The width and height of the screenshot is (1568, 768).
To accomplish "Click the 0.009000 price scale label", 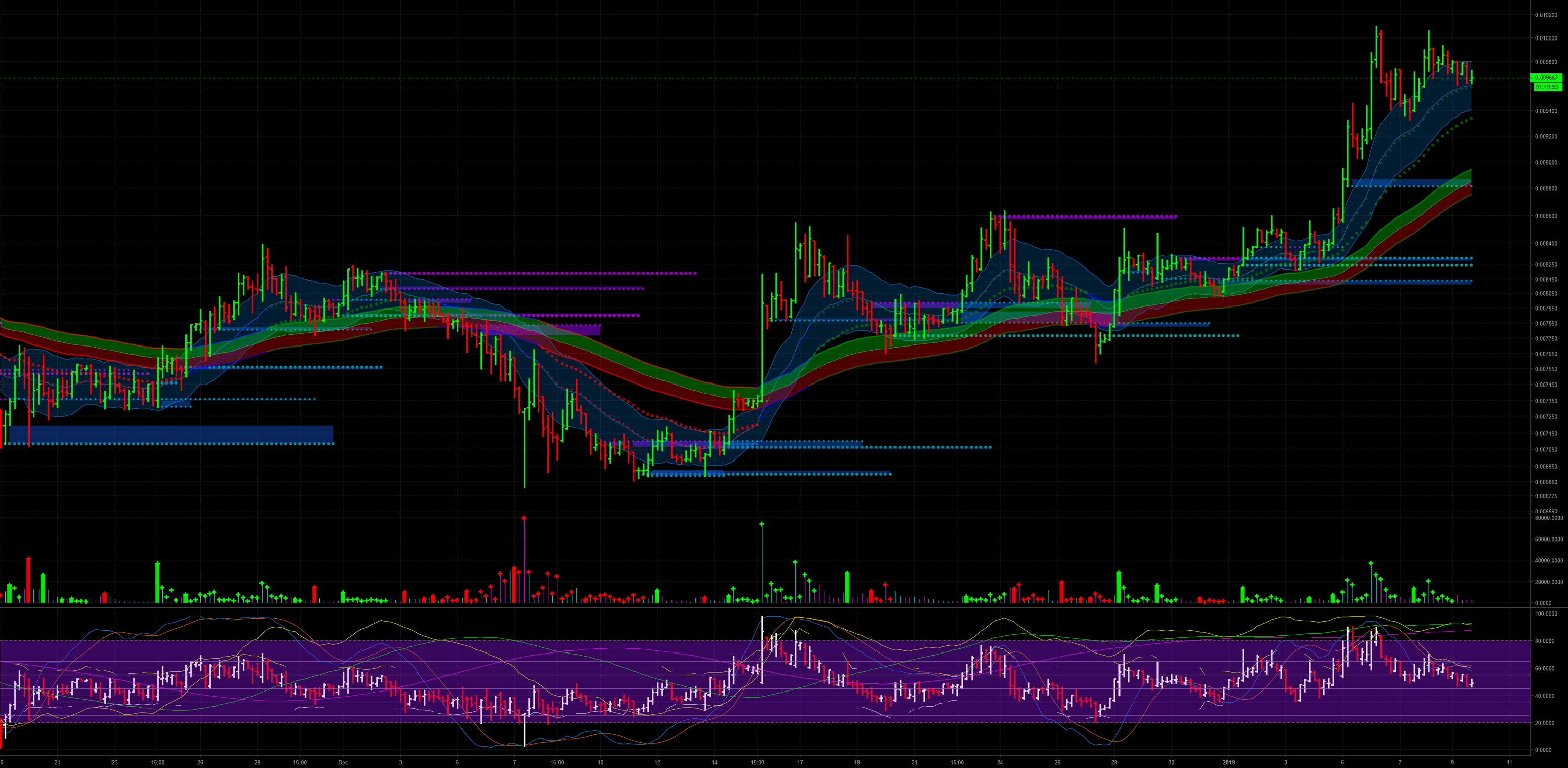I will tap(1546, 163).
